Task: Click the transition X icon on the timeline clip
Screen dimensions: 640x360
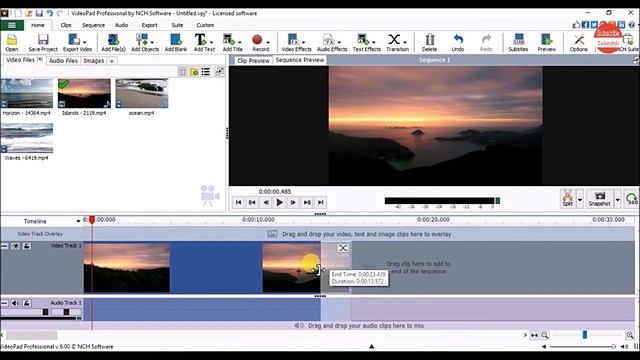Action: click(x=343, y=248)
